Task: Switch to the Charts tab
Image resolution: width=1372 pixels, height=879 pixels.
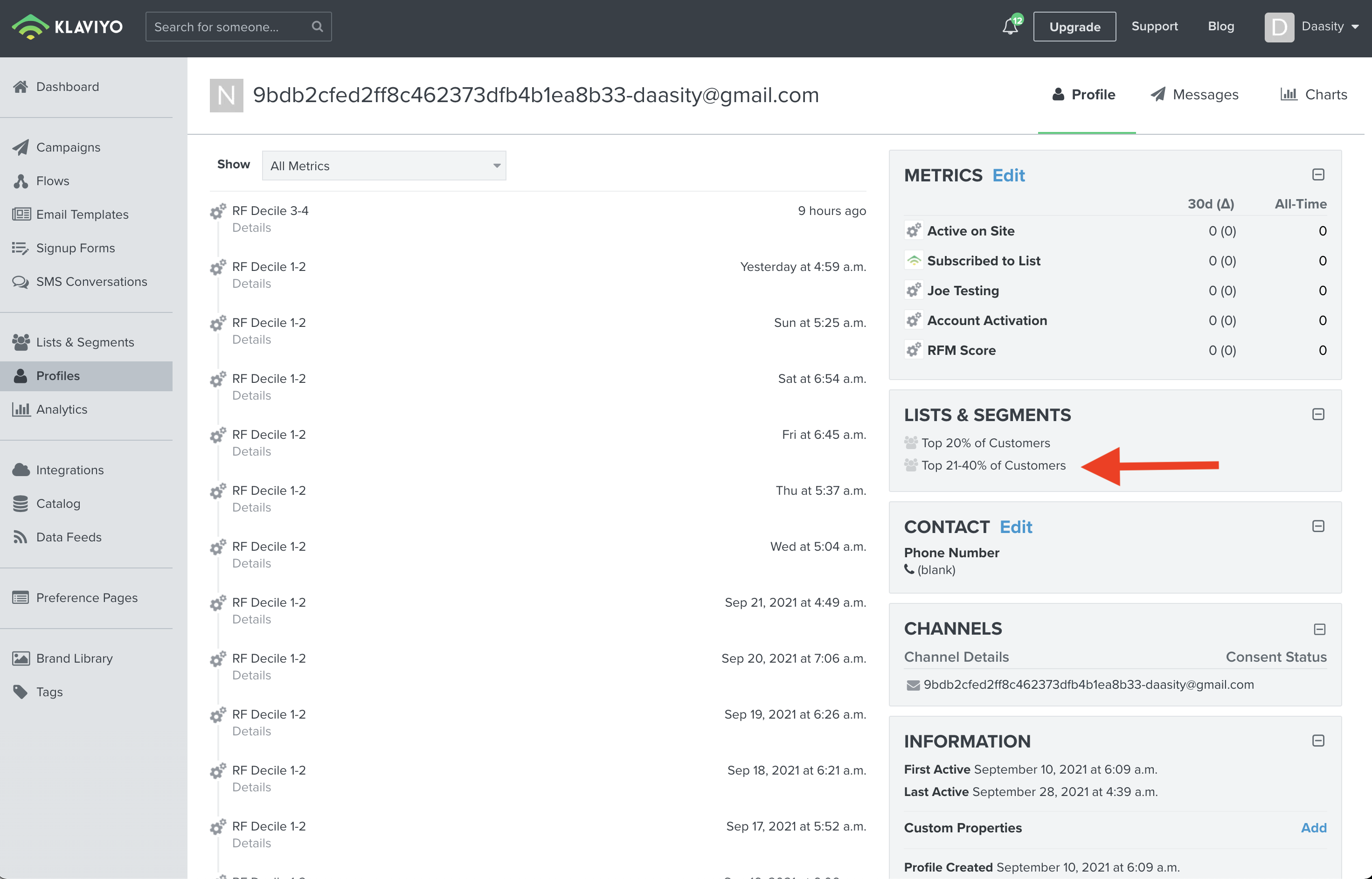Action: click(x=1313, y=95)
